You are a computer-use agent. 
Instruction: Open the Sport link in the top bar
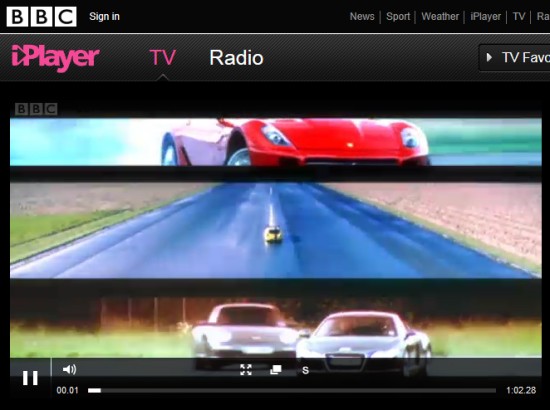pos(398,16)
